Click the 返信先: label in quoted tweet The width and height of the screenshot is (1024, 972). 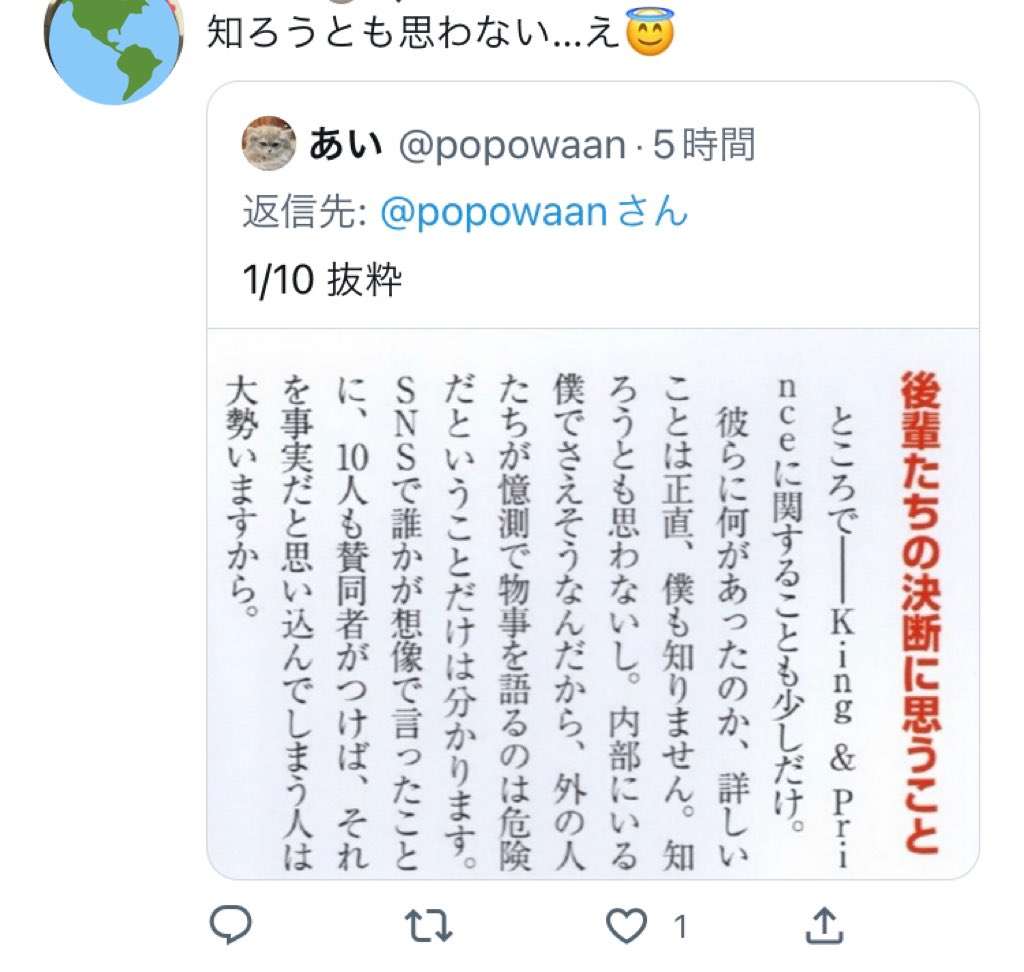pyautogui.click(x=305, y=212)
